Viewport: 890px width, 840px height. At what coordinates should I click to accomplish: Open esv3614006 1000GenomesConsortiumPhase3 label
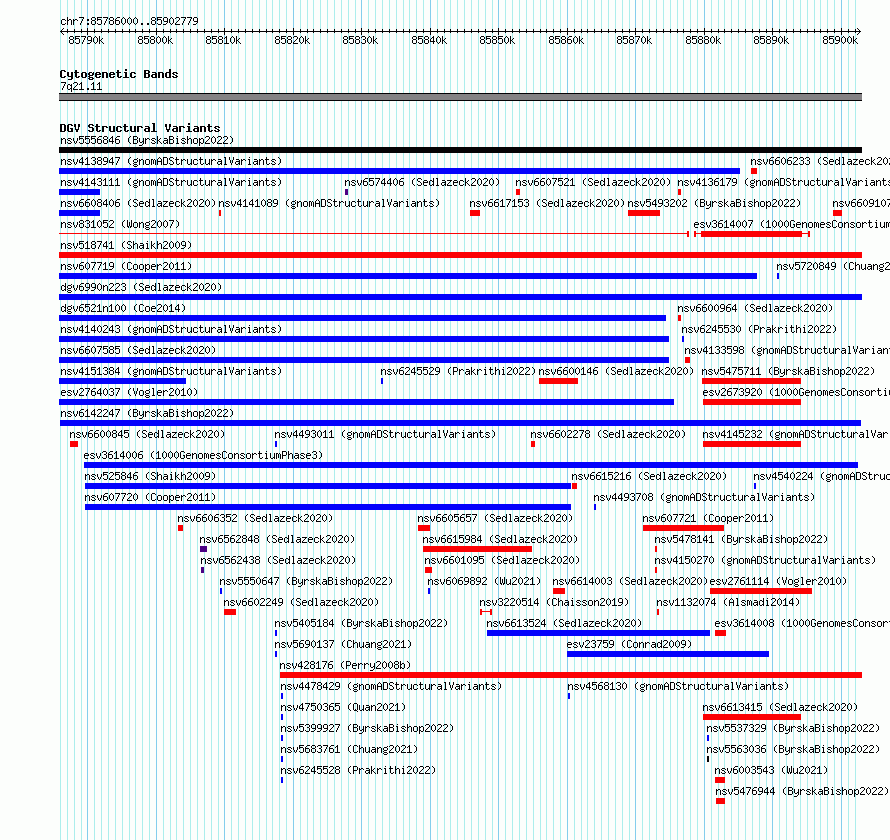pyautogui.click(x=203, y=455)
